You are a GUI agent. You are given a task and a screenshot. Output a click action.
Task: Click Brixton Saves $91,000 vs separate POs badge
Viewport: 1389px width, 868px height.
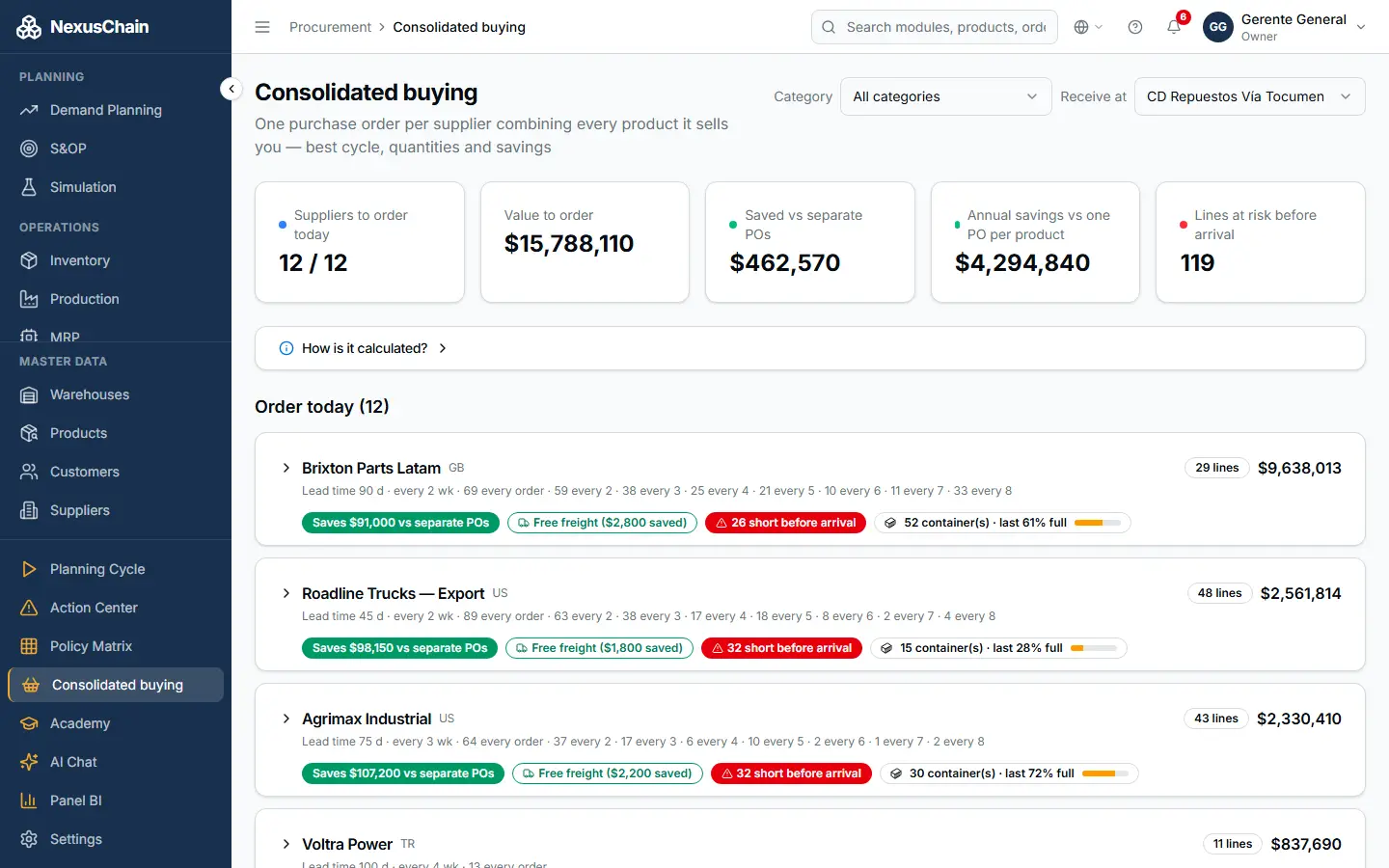point(400,523)
